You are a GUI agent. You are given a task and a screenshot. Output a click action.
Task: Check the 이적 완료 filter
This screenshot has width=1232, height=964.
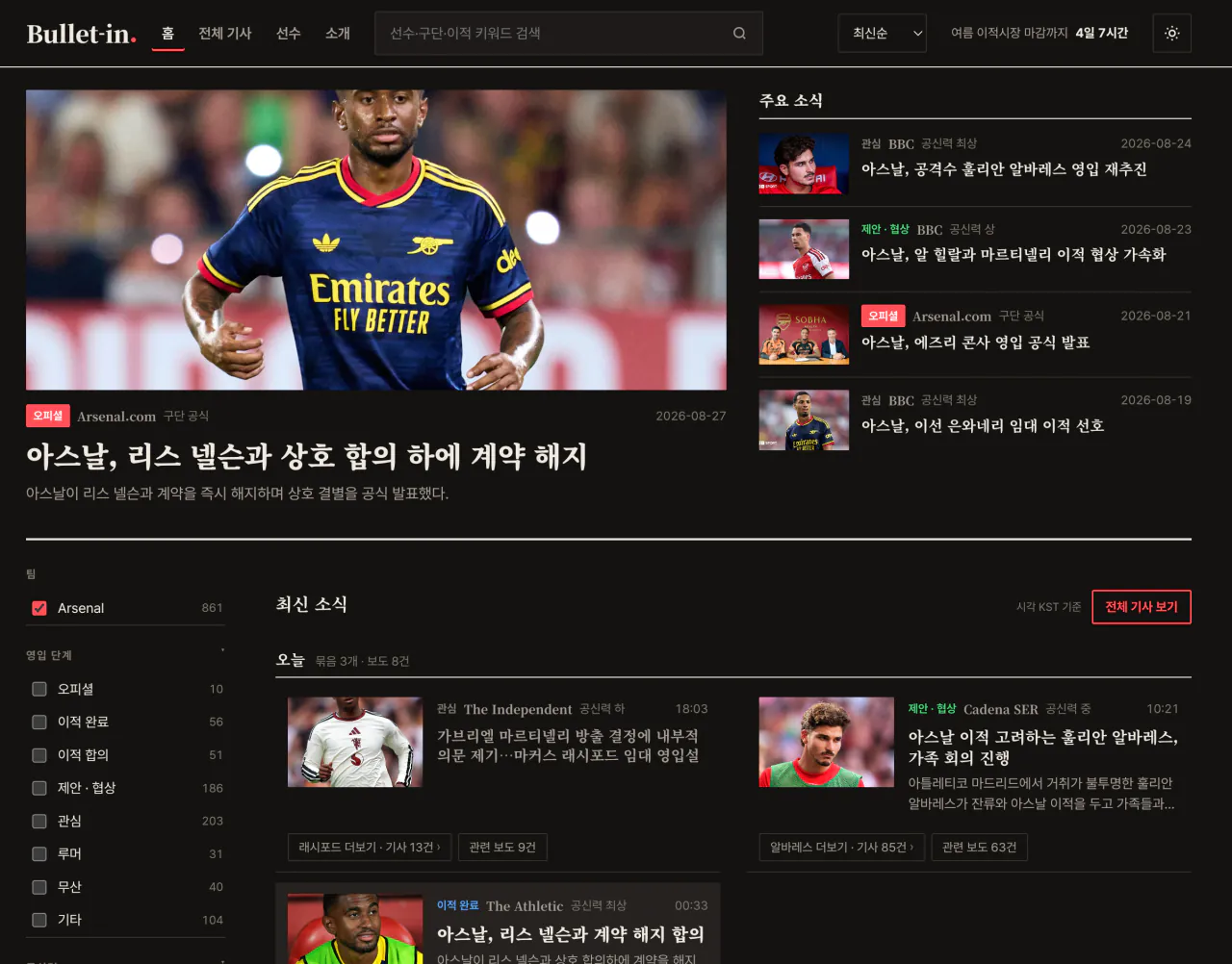[39, 722]
